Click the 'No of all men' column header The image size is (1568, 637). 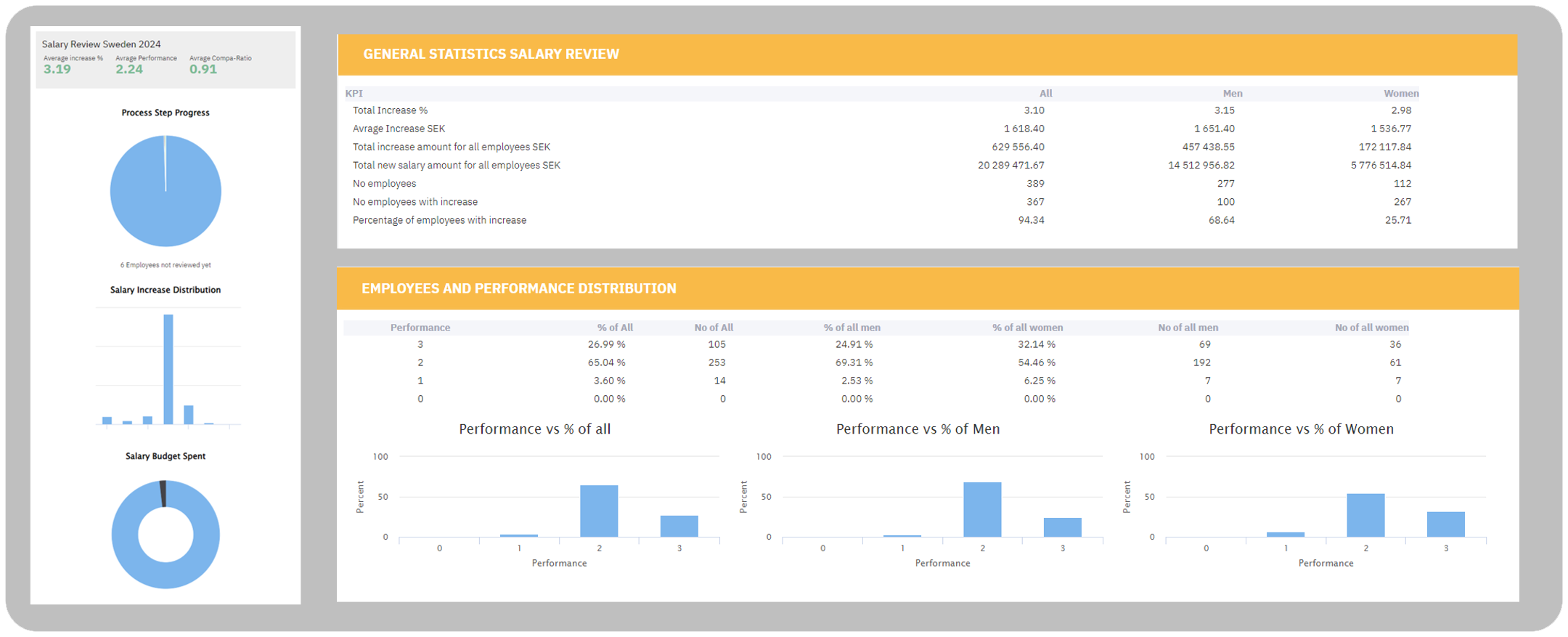(1188, 328)
